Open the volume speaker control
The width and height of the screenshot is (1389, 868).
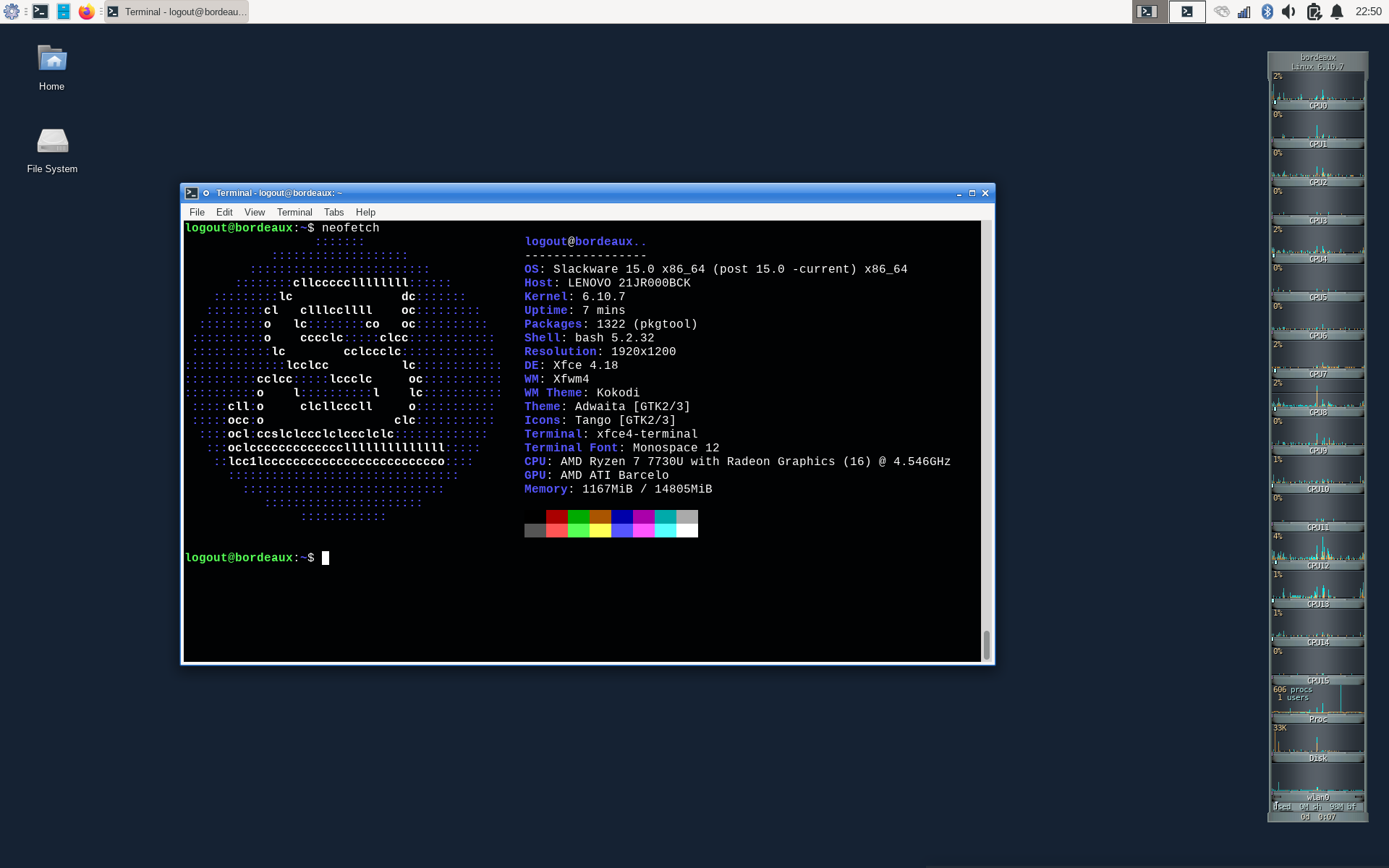pos(1289,12)
